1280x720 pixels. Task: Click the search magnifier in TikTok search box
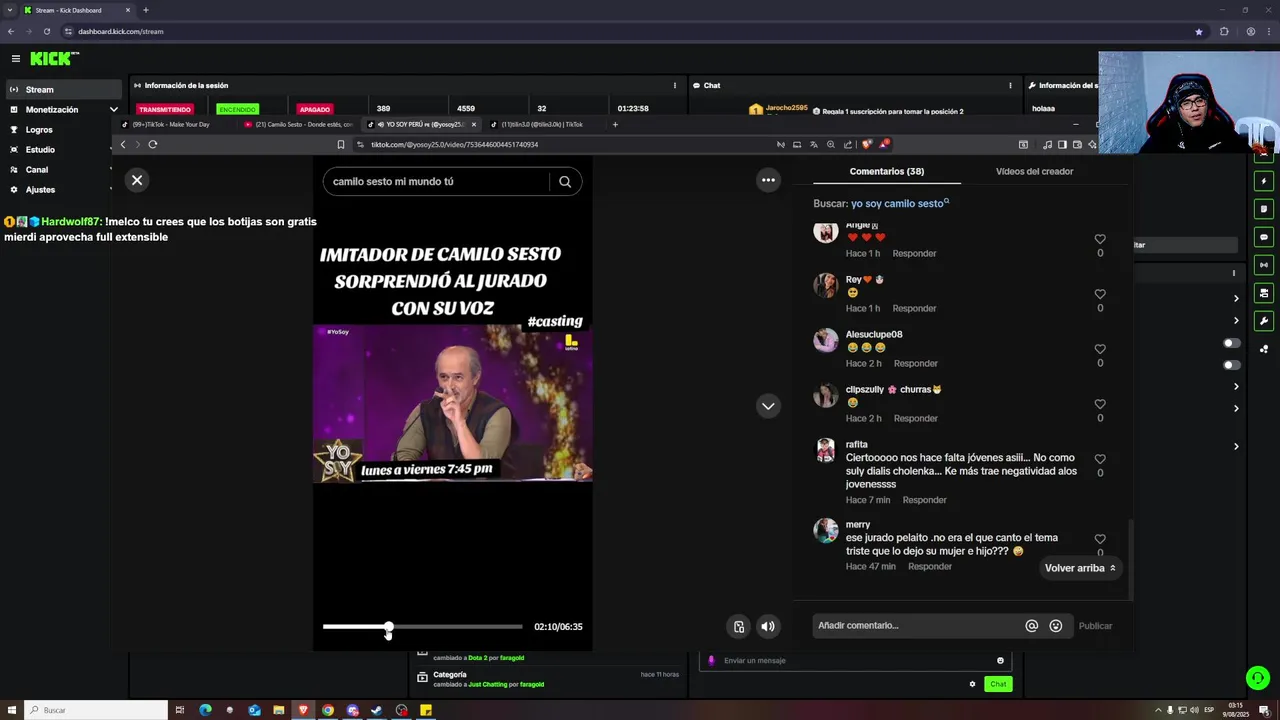pyautogui.click(x=565, y=181)
